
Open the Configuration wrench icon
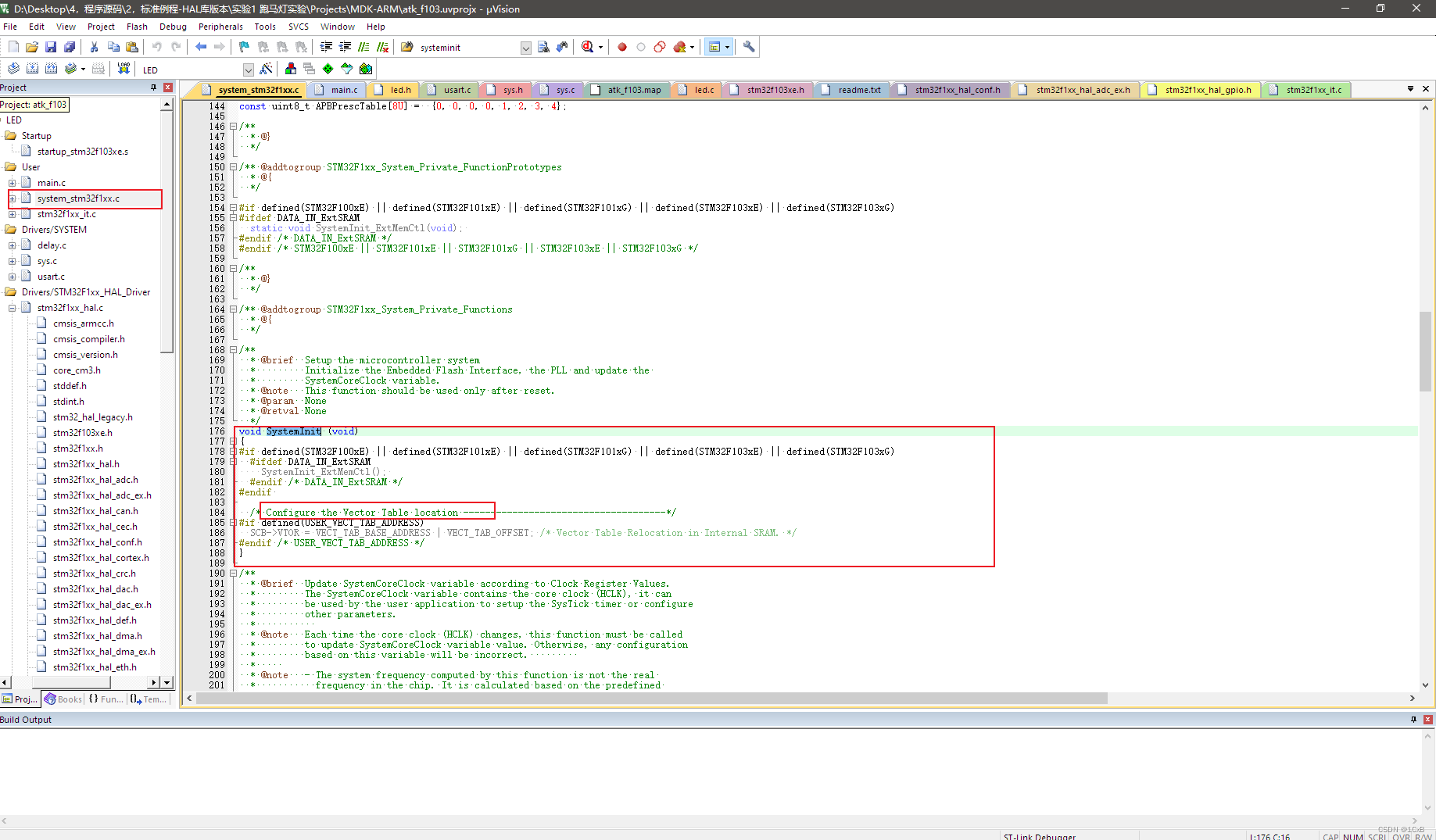749,47
